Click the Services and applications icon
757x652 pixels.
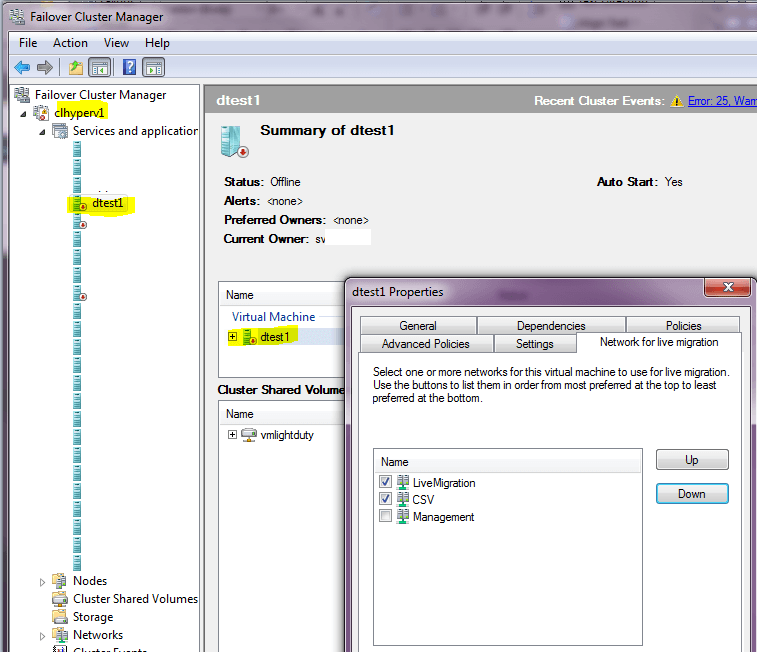click(60, 131)
